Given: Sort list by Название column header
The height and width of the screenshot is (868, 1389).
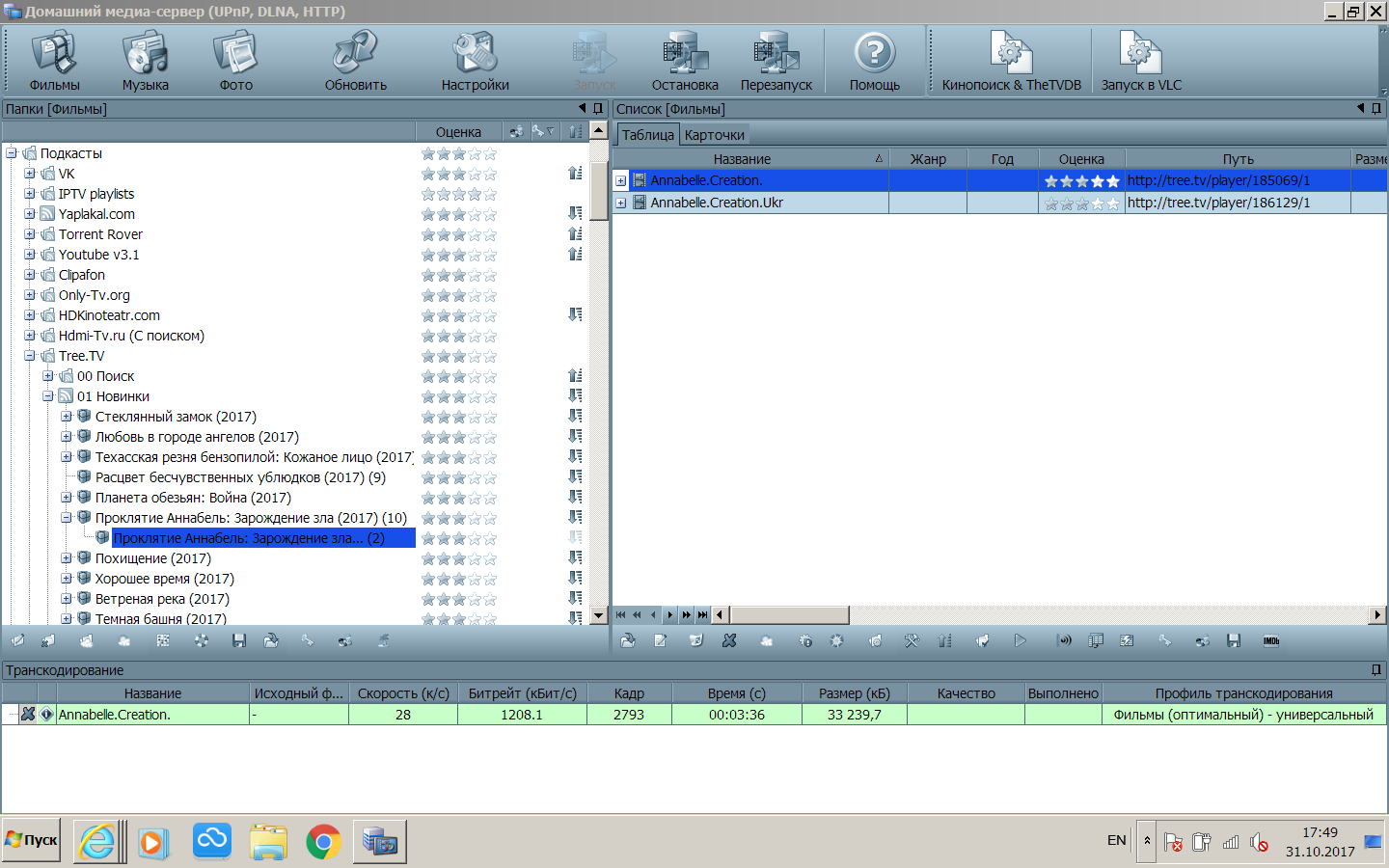Looking at the screenshot, I should tap(742, 159).
